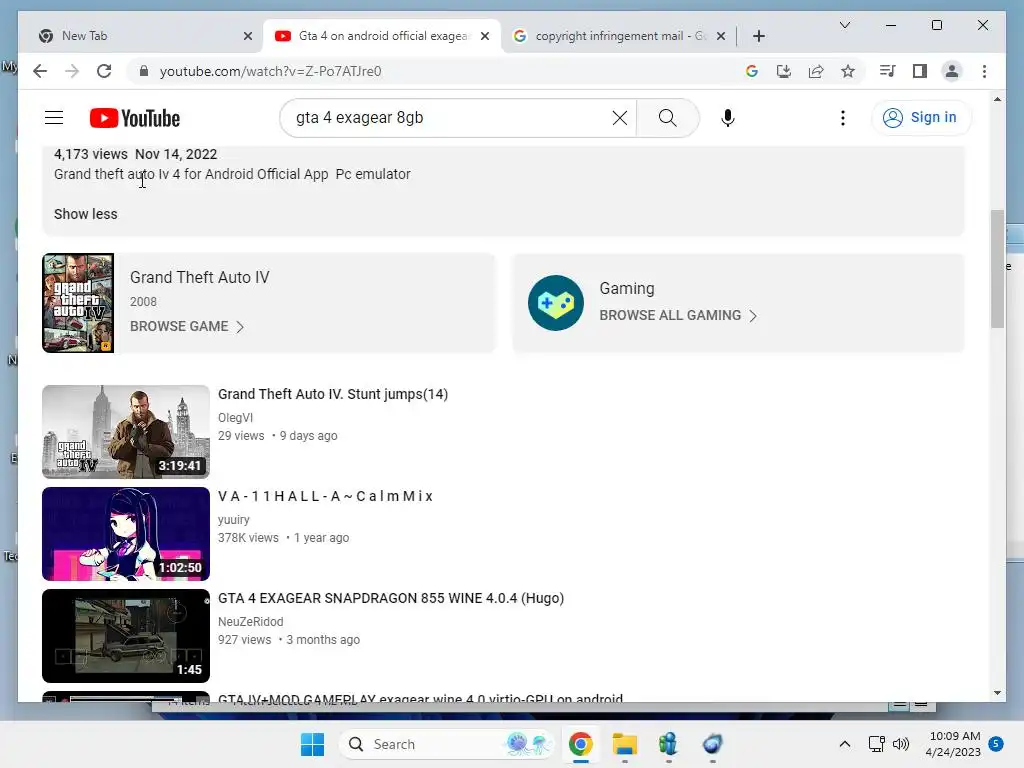Screen dimensions: 1024x768
Task: Clear the search box with the X icon
Action: [619, 118]
